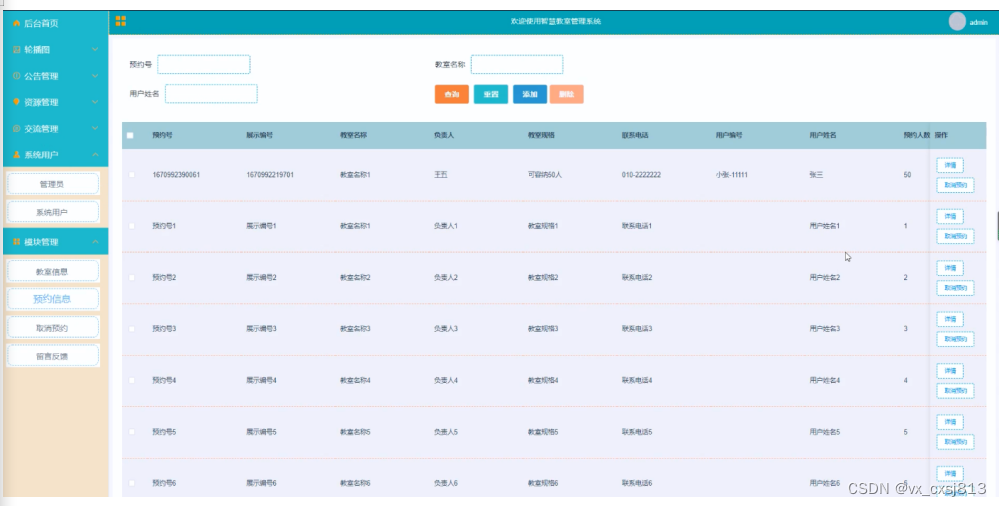
Task: Tick checkbox for row 预约号4
Action: (132, 380)
